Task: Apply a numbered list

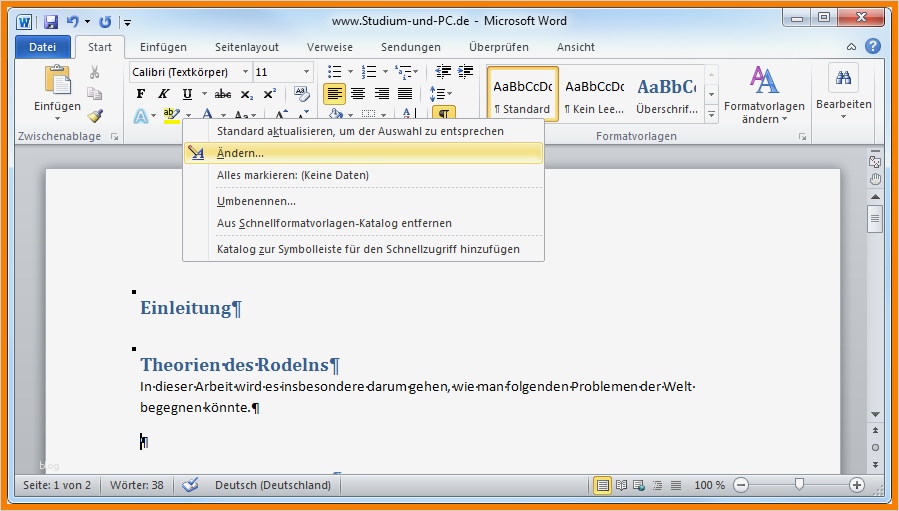Action: pos(369,72)
